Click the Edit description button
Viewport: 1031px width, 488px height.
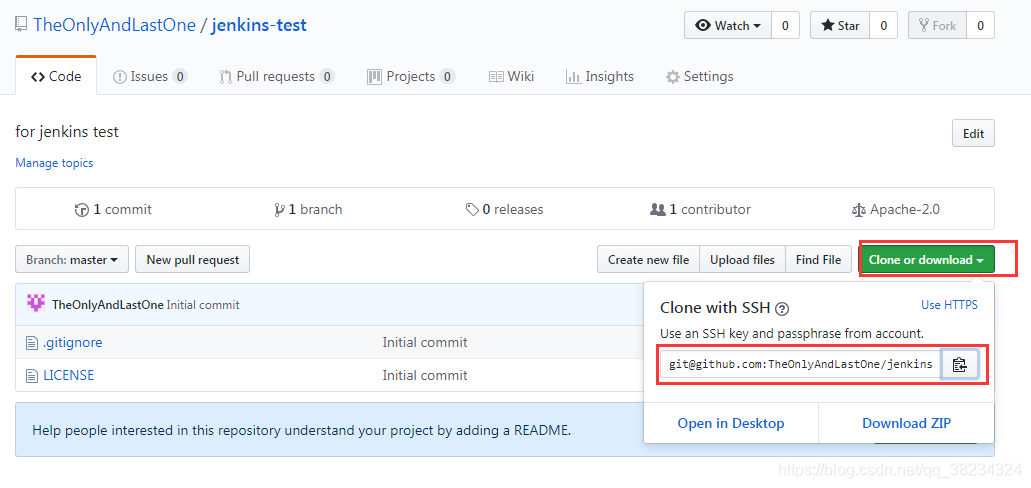(x=973, y=134)
